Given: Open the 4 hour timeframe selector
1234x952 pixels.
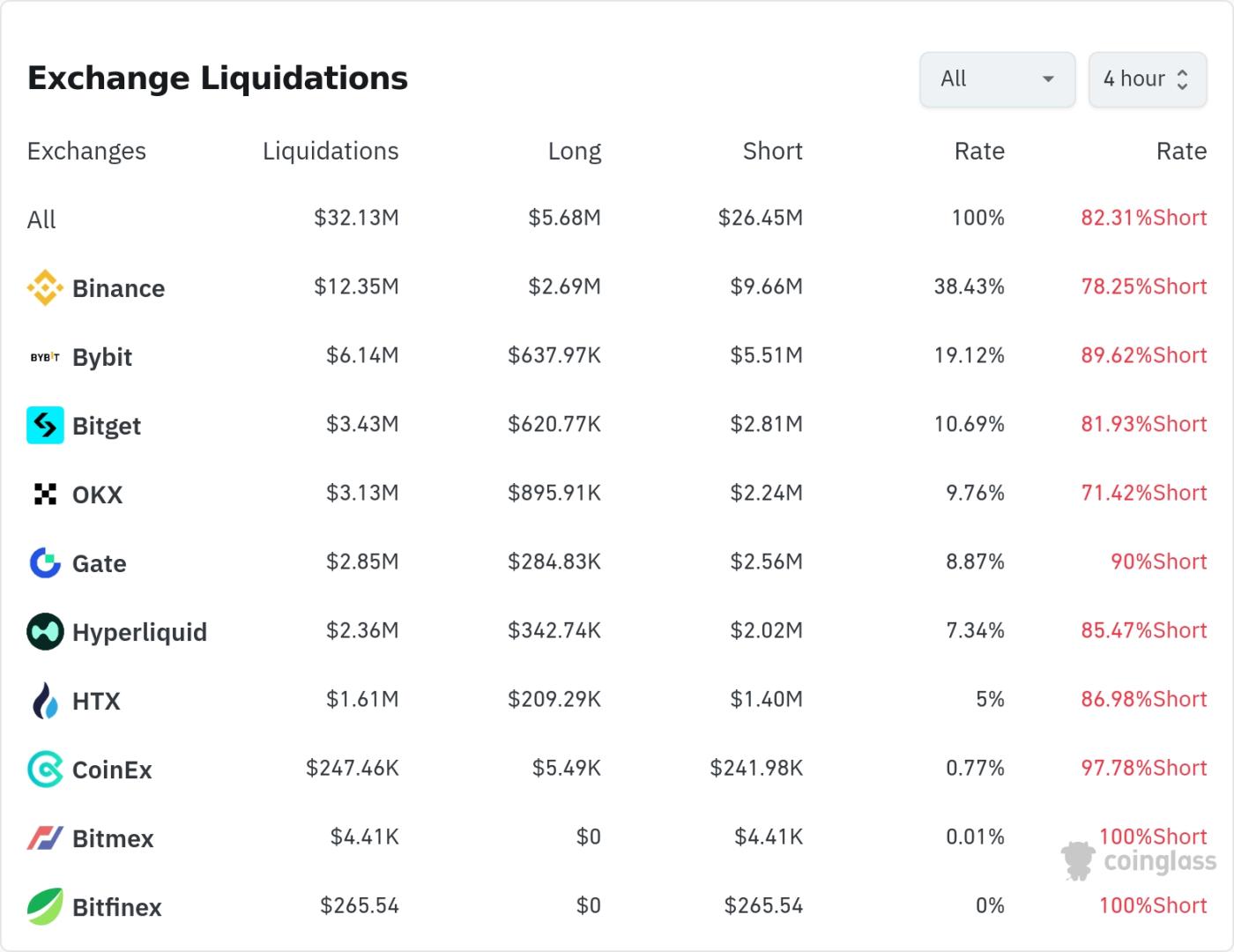Looking at the screenshot, I should point(1147,79).
